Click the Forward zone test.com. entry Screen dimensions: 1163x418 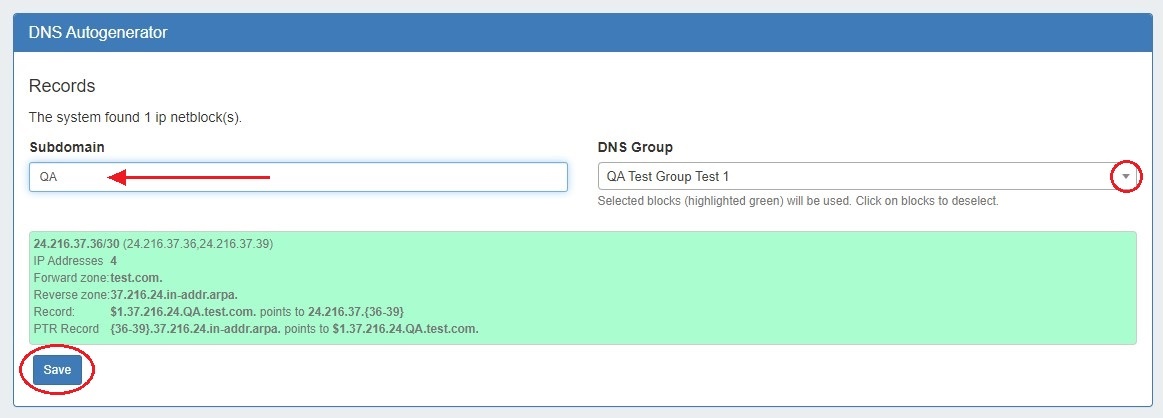click(x=98, y=278)
